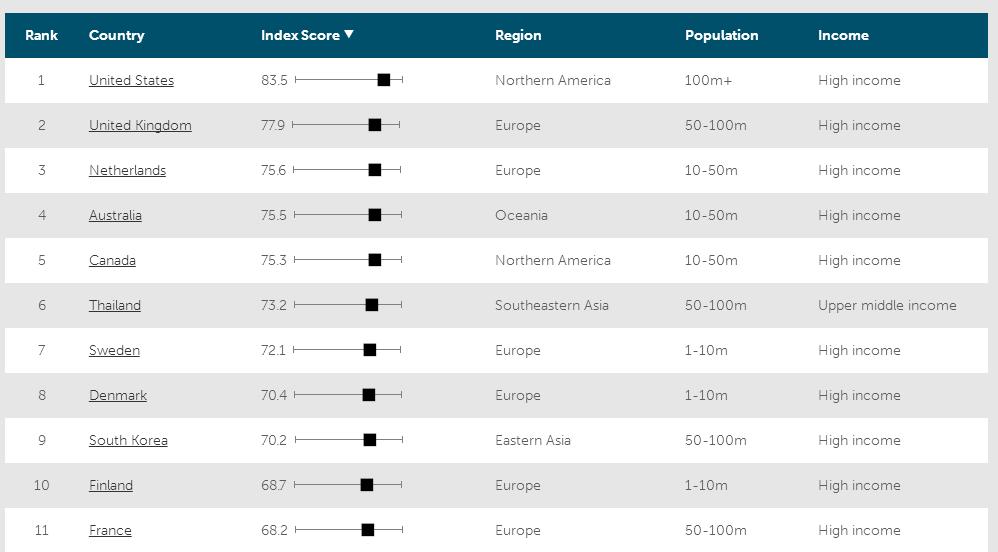Click the Population column header
Viewport: 998px width, 552px height.
coord(721,35)
